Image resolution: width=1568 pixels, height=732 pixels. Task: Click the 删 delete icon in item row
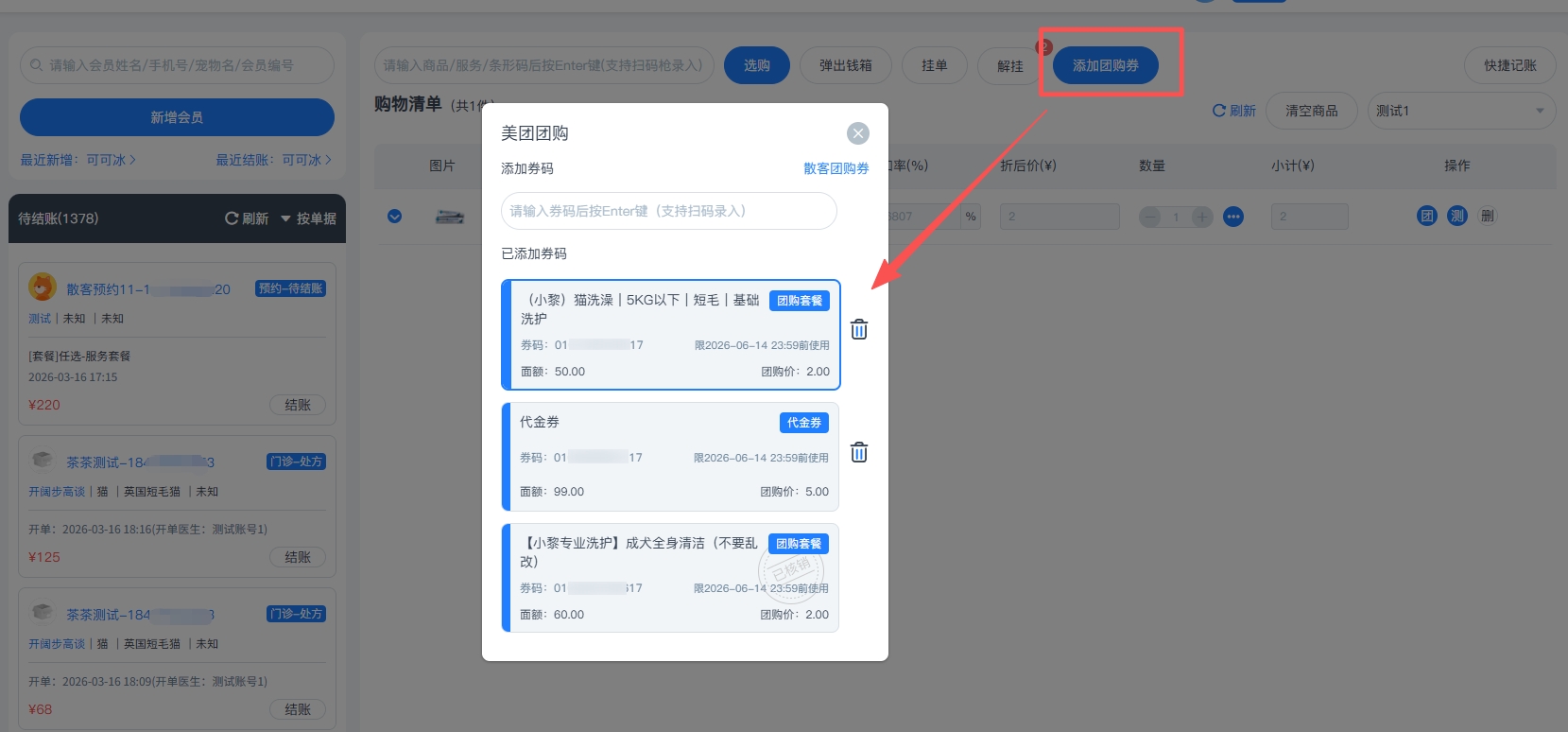(1487, 217)
